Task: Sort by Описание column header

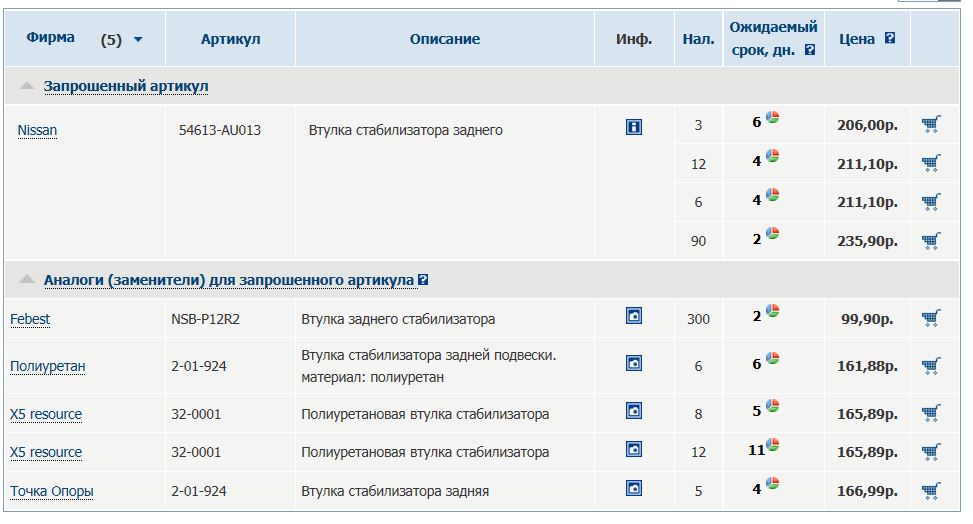Action: [x=444, y=39]
